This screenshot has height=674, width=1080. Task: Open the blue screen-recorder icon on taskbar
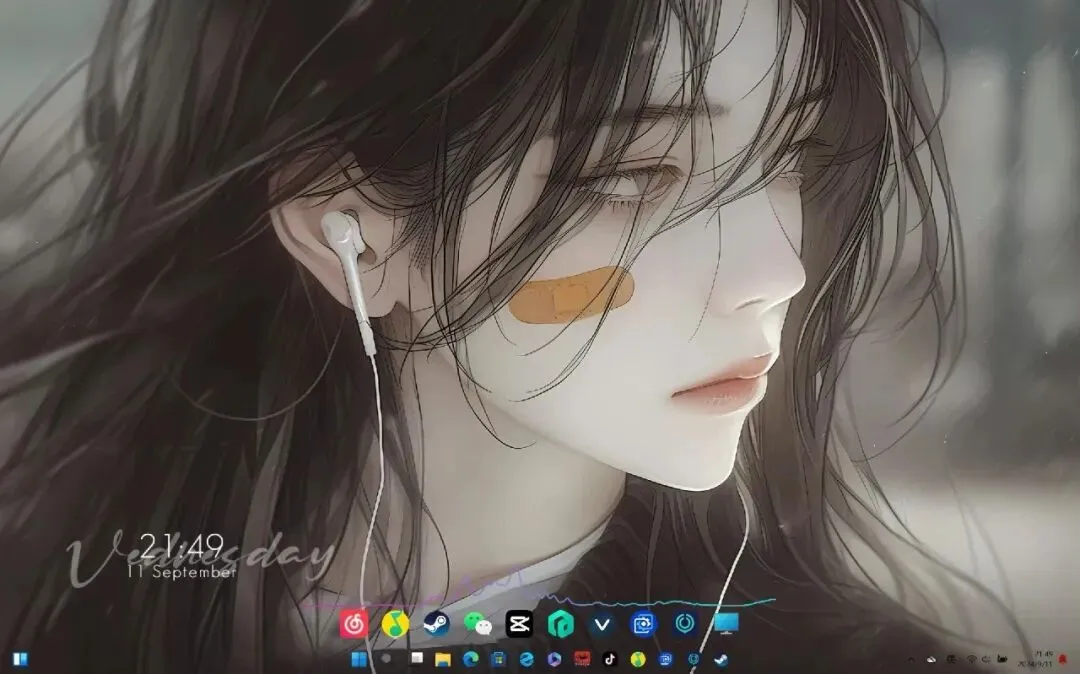665,660
